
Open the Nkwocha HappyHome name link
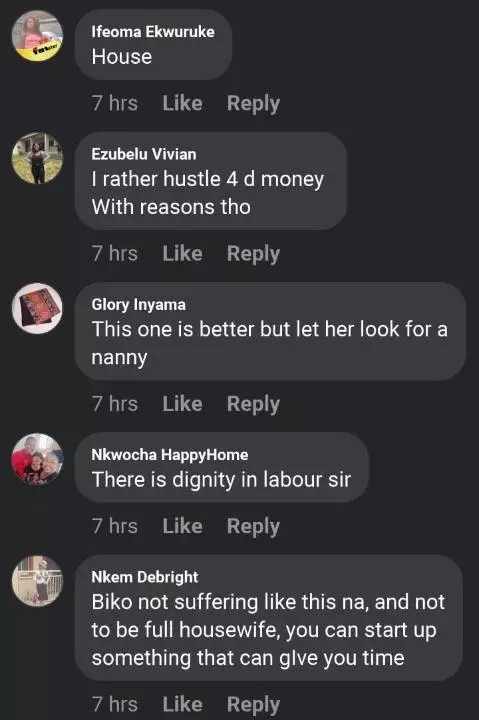[169, 455]
